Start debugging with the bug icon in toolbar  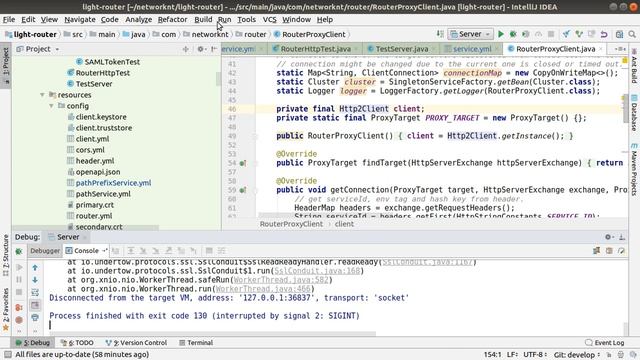point(513,34)
